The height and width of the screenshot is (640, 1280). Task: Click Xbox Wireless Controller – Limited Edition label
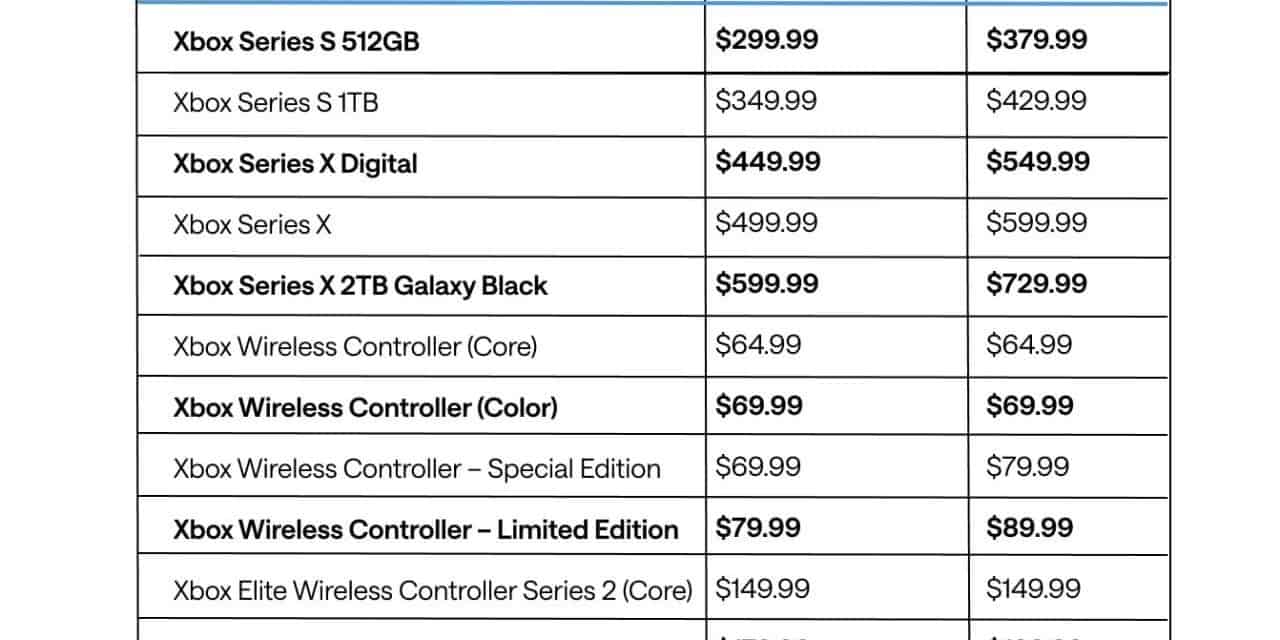(426, 530)
